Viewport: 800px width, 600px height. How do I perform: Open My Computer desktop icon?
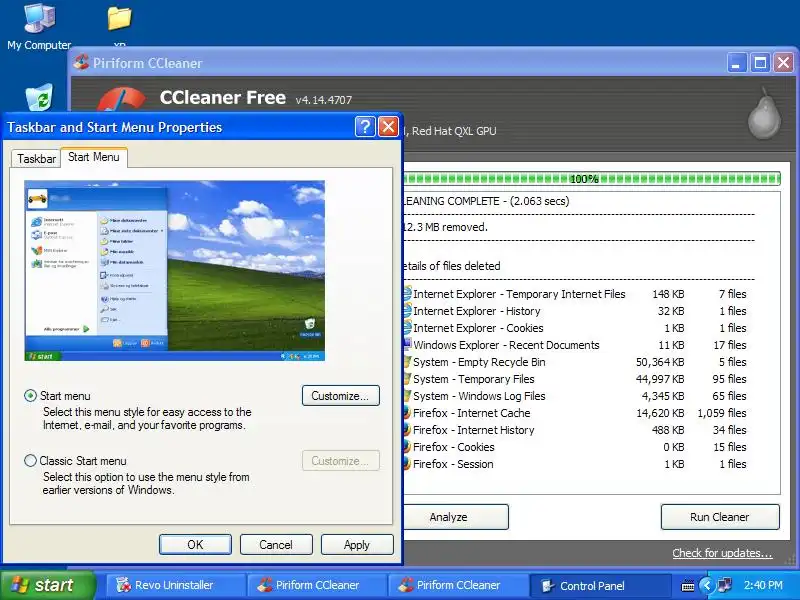(x=39, y=27)
